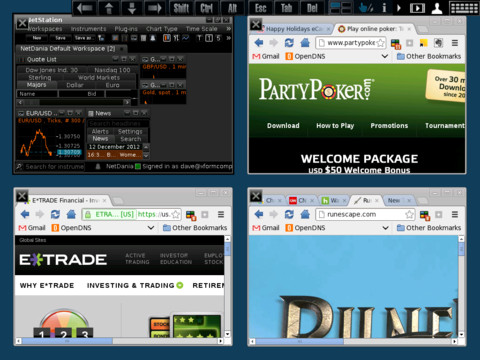Open the window layout grid icon
This screenshot has width=480, height=360.
pos(340,8)
